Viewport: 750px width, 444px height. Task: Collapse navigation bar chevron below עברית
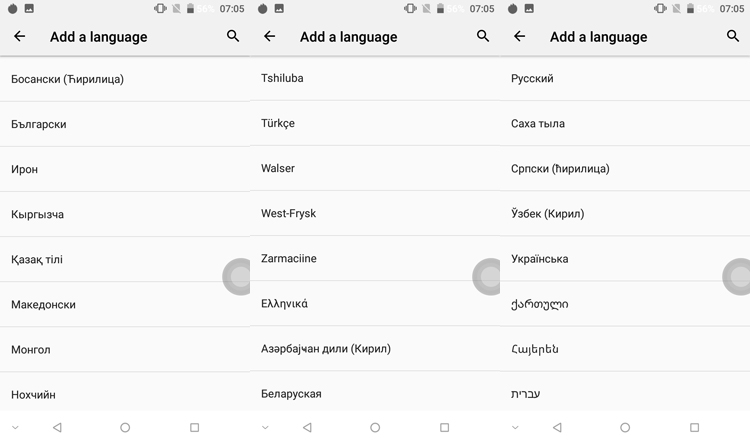[515, 427]
